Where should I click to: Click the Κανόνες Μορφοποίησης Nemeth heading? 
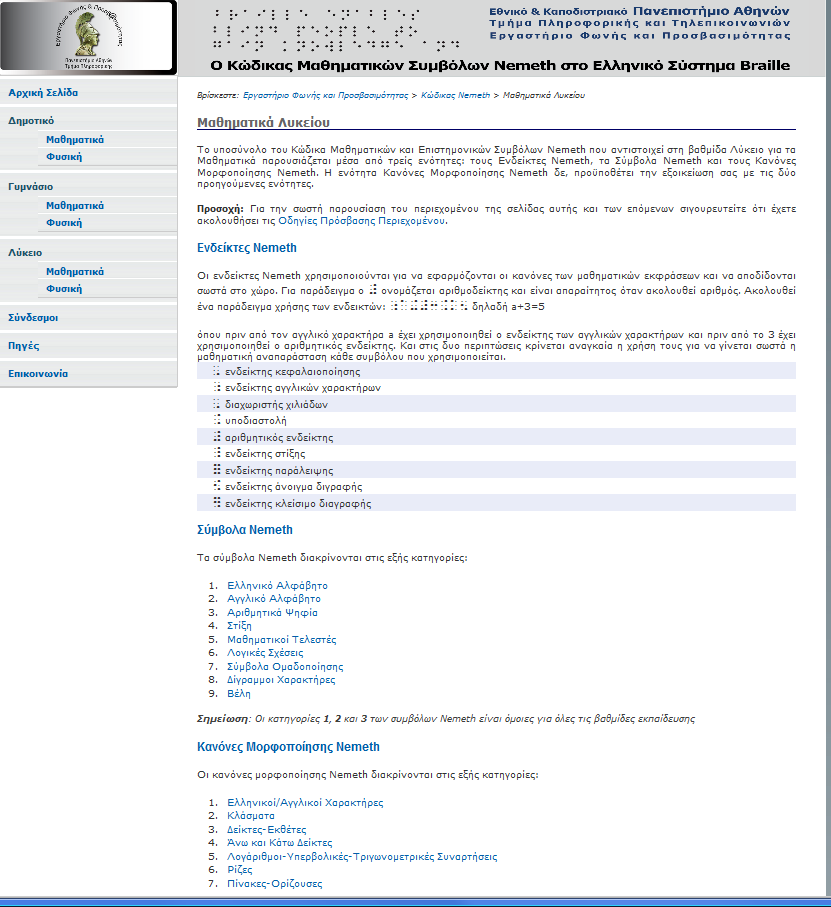[x=288, y=747]
